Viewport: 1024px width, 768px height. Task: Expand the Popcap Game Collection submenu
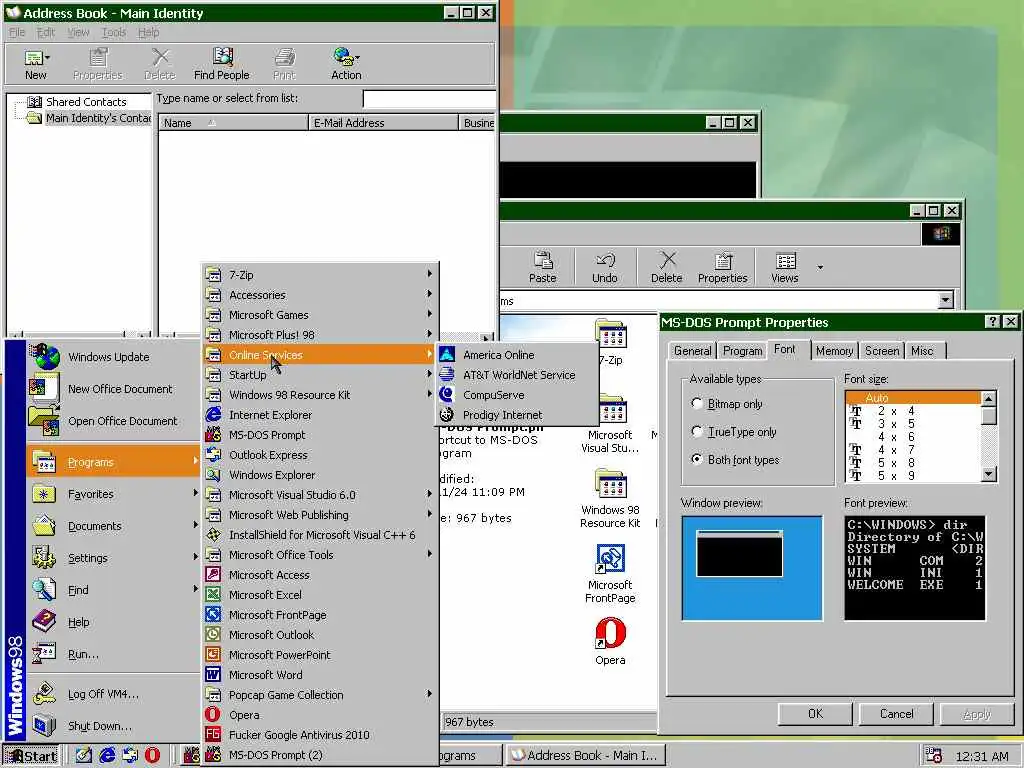point(320,694)
